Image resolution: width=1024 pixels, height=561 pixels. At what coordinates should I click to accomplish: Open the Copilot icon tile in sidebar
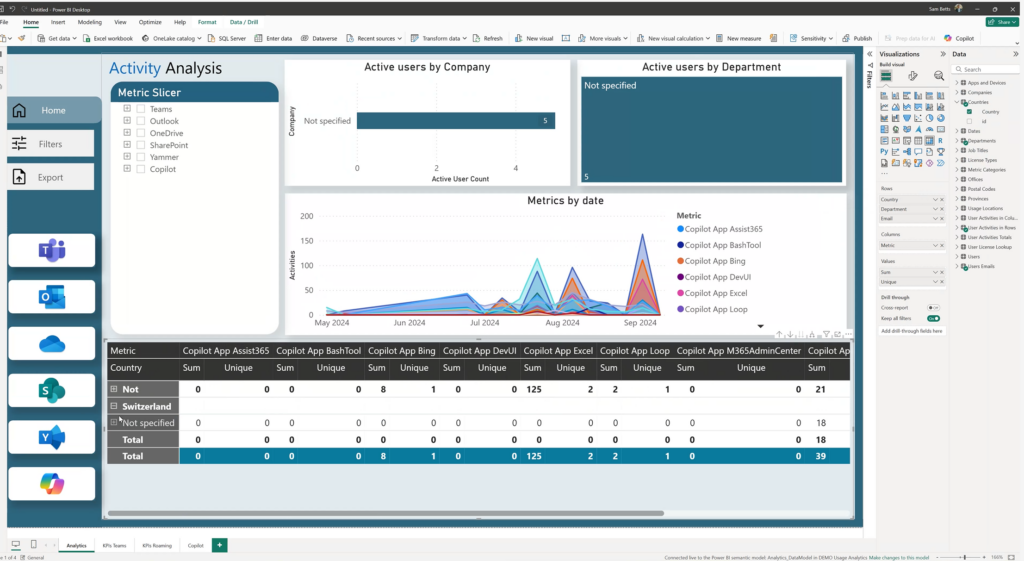coord(51,484)
